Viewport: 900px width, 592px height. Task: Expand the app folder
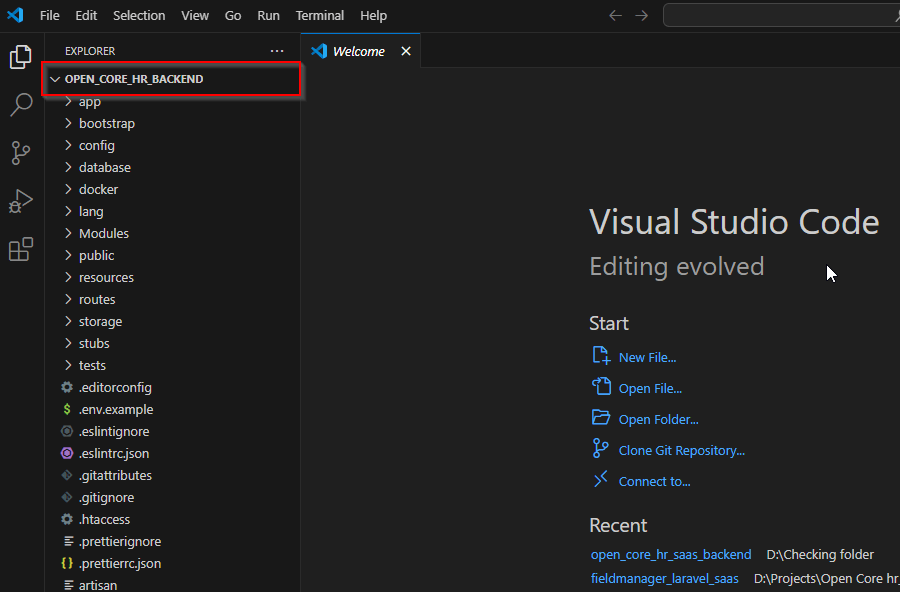(x=68, y=102)
